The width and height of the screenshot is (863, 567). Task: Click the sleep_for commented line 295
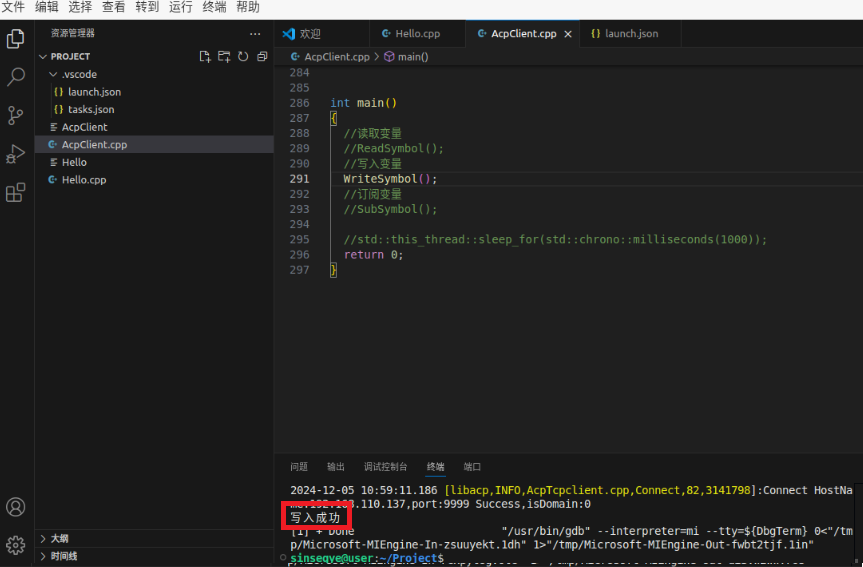click(x=555, y=239)
